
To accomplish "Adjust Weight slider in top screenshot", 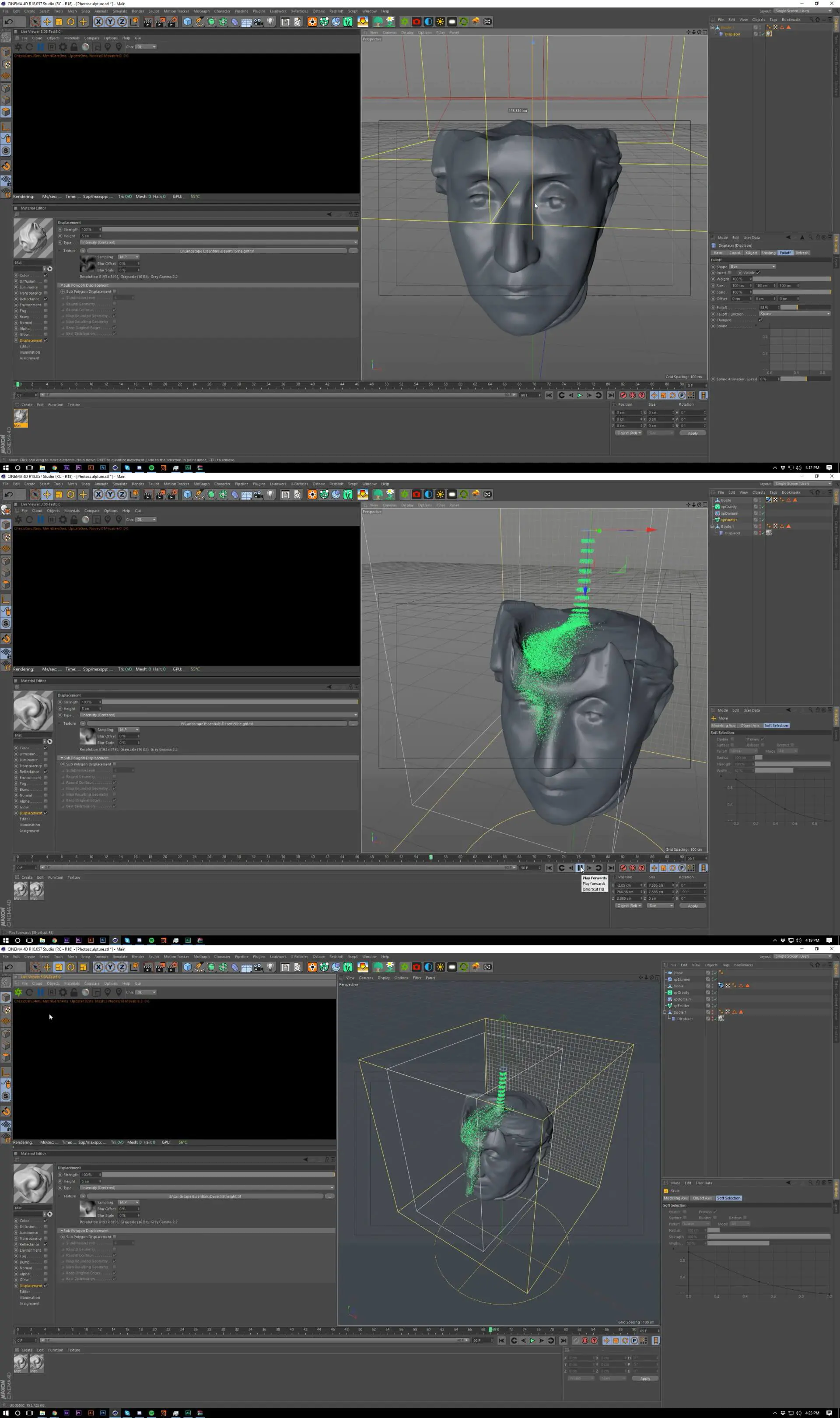I will point(792,279).
